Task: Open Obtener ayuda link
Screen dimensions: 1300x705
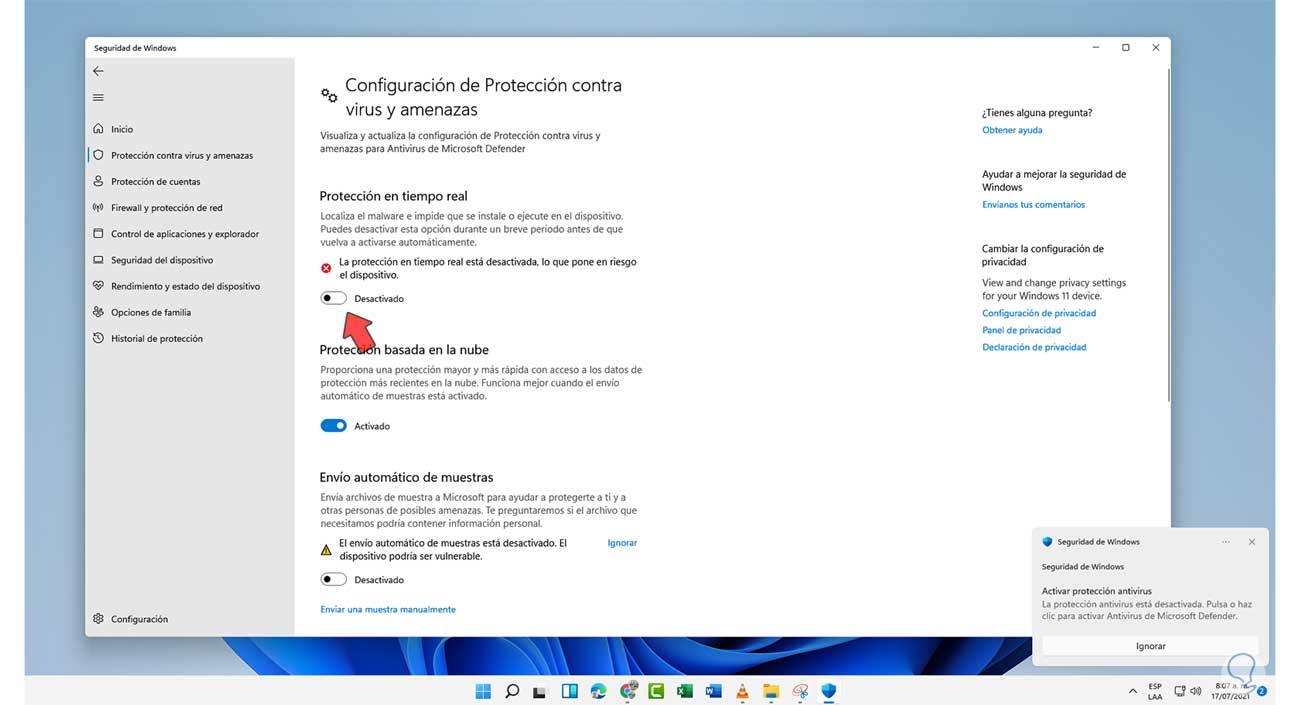Action: (x=1012, y=130)
